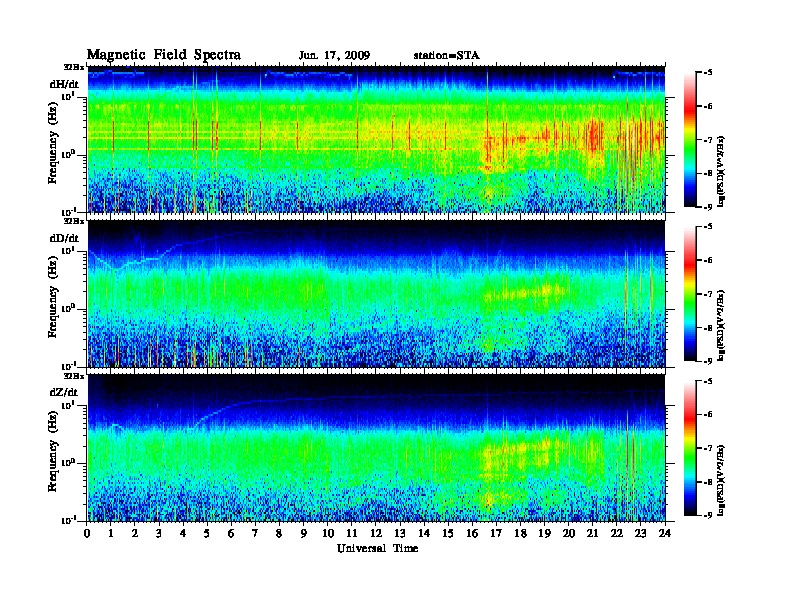Click the "Frequency (Hz)" label of dD/dt panel
This screenshot has height=612, width=792.
pos(53,297)
